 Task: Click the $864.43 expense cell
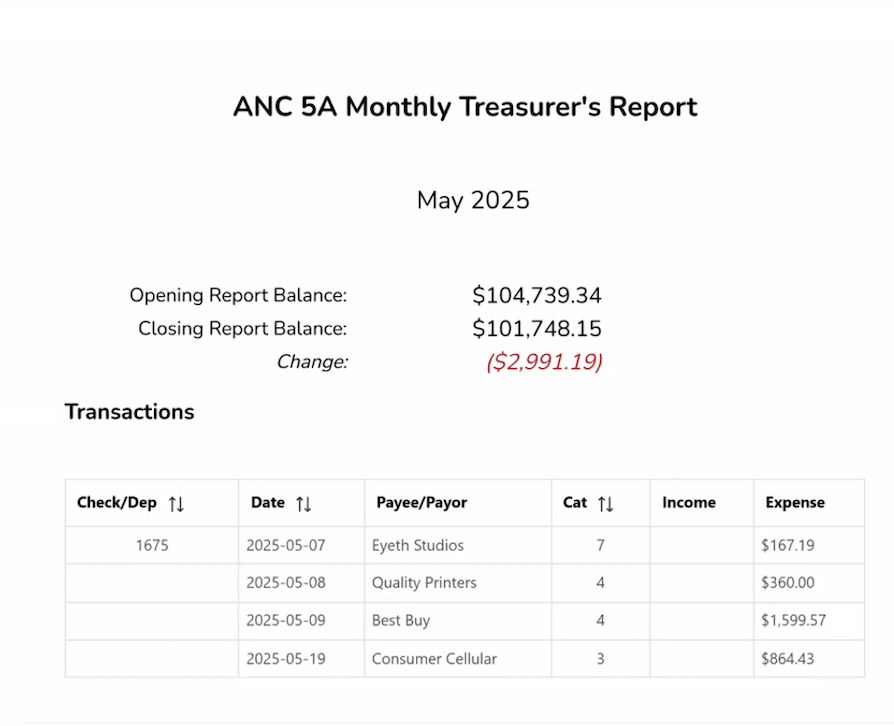point(788,659)
